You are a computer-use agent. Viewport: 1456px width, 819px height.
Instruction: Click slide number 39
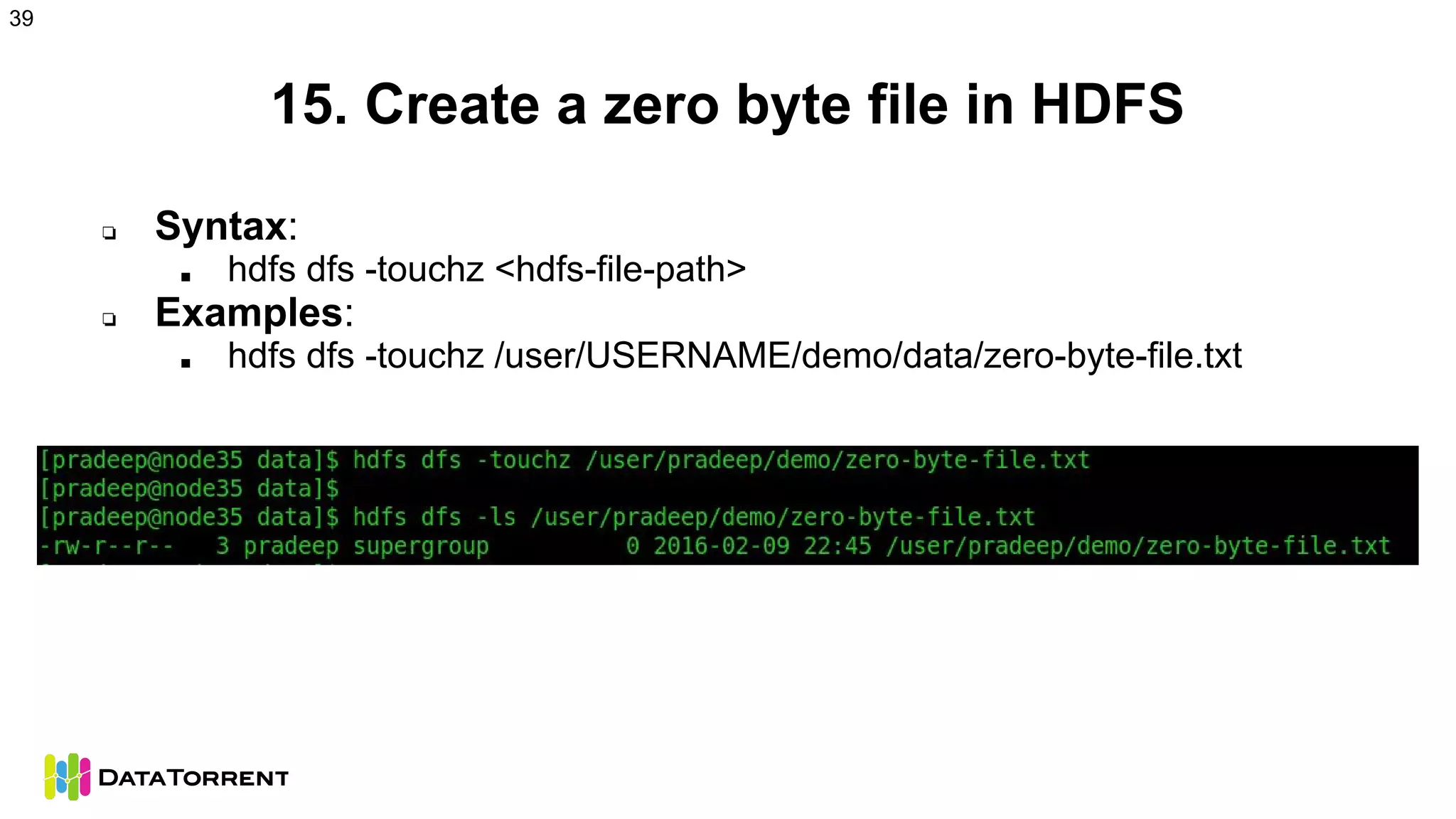[x=21, y=18]
